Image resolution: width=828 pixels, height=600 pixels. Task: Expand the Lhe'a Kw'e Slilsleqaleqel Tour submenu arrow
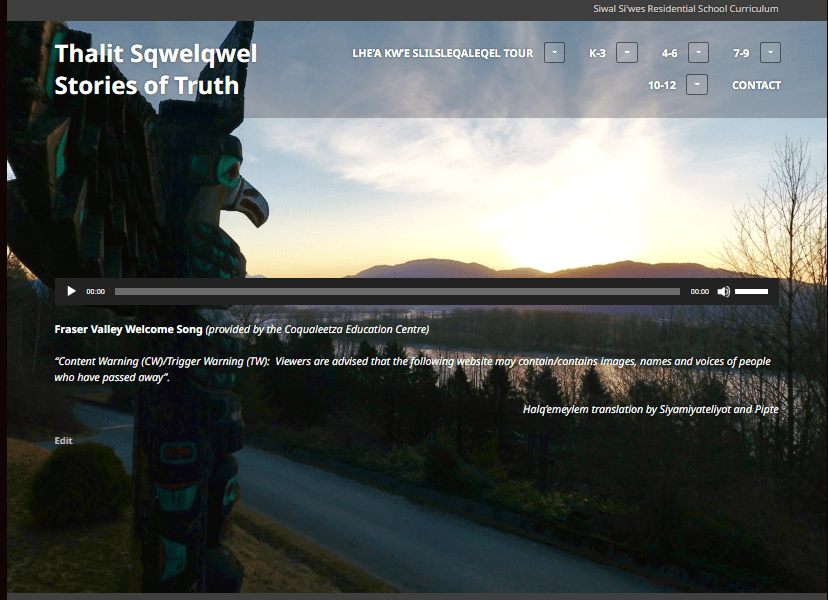click(x=554, y=53)
